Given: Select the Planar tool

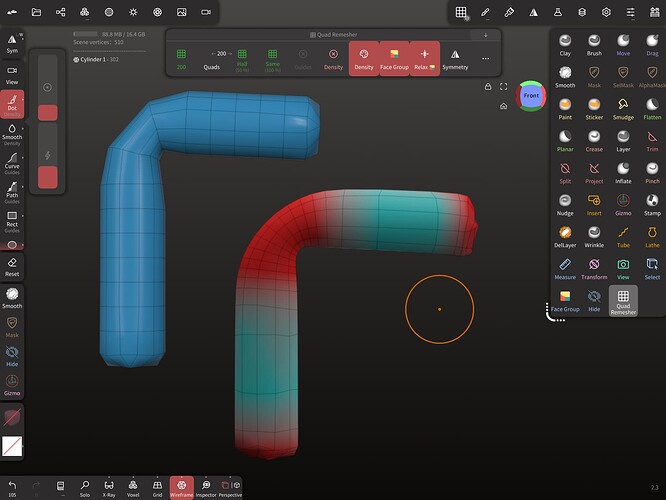Looking at the screenshot, I should pos(565,141).
